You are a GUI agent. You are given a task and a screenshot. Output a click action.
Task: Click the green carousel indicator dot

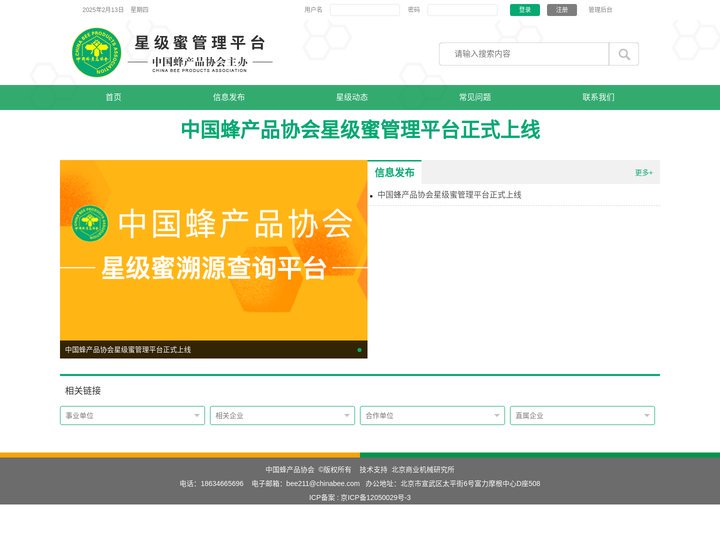pos(359,350)
